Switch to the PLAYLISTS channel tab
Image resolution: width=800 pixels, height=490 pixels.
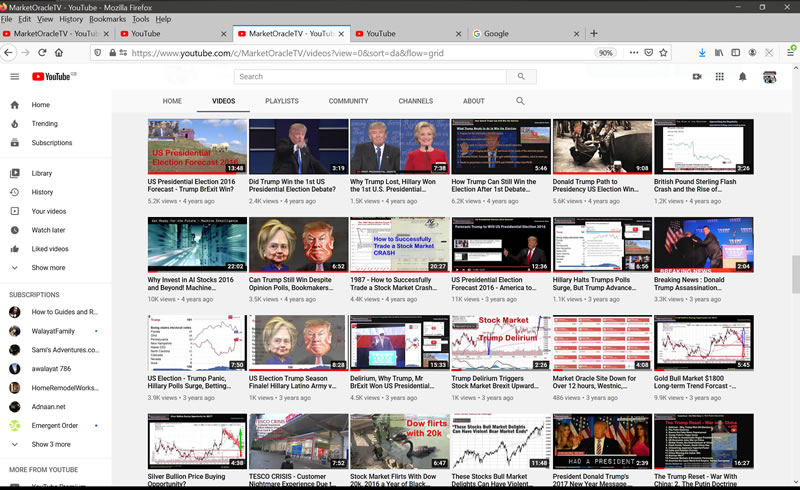point(281,101)
